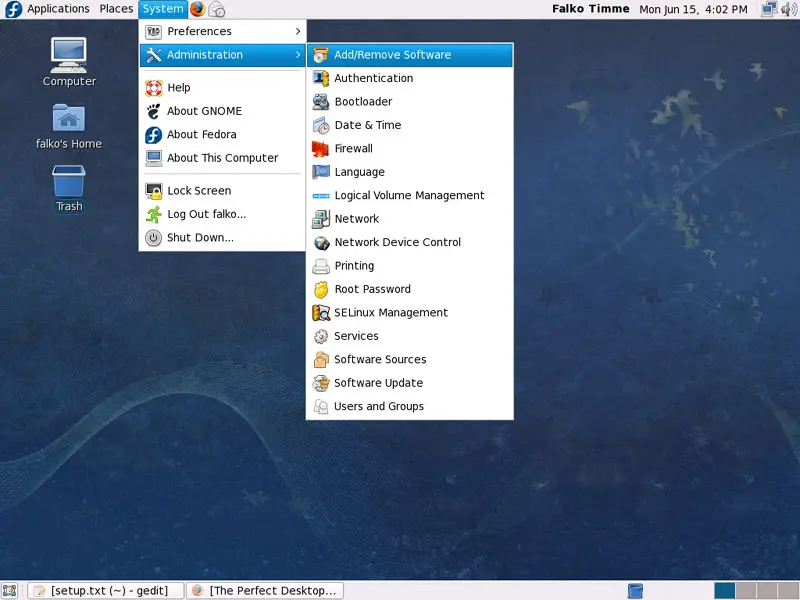
Task: Click the Fedora logo in top panel
Action: pos(13,9)
